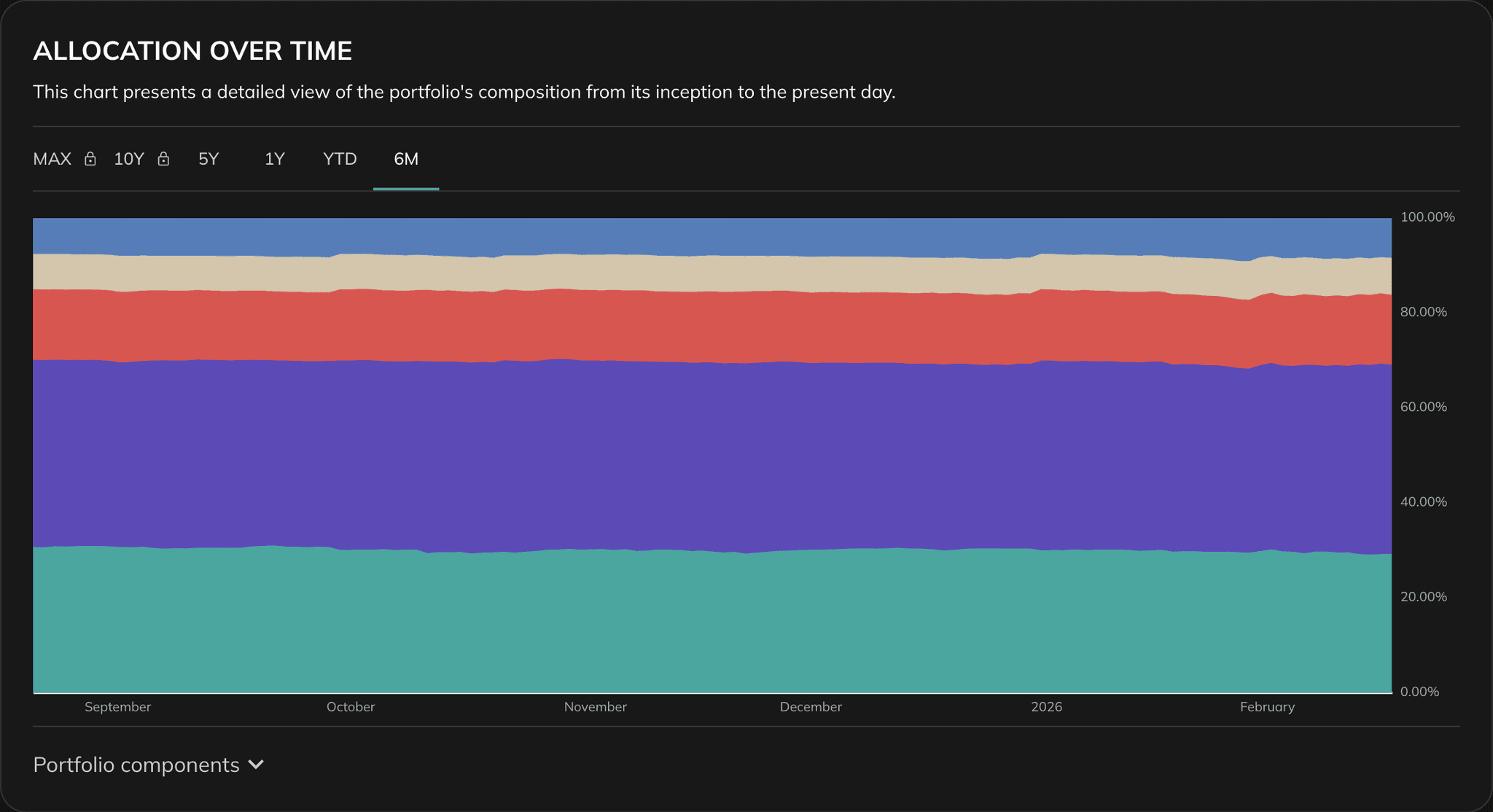Click the chevron next to Portfolio components
This screenshot has height=812, width=1493.
click(257, 765)
